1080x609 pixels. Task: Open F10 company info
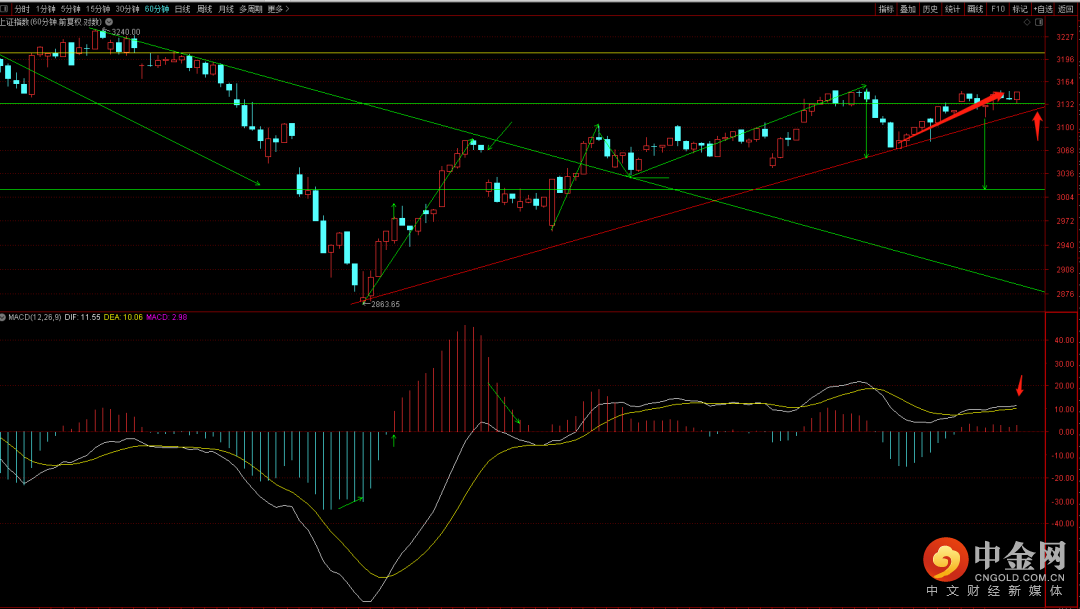click(x=998, y=9)
